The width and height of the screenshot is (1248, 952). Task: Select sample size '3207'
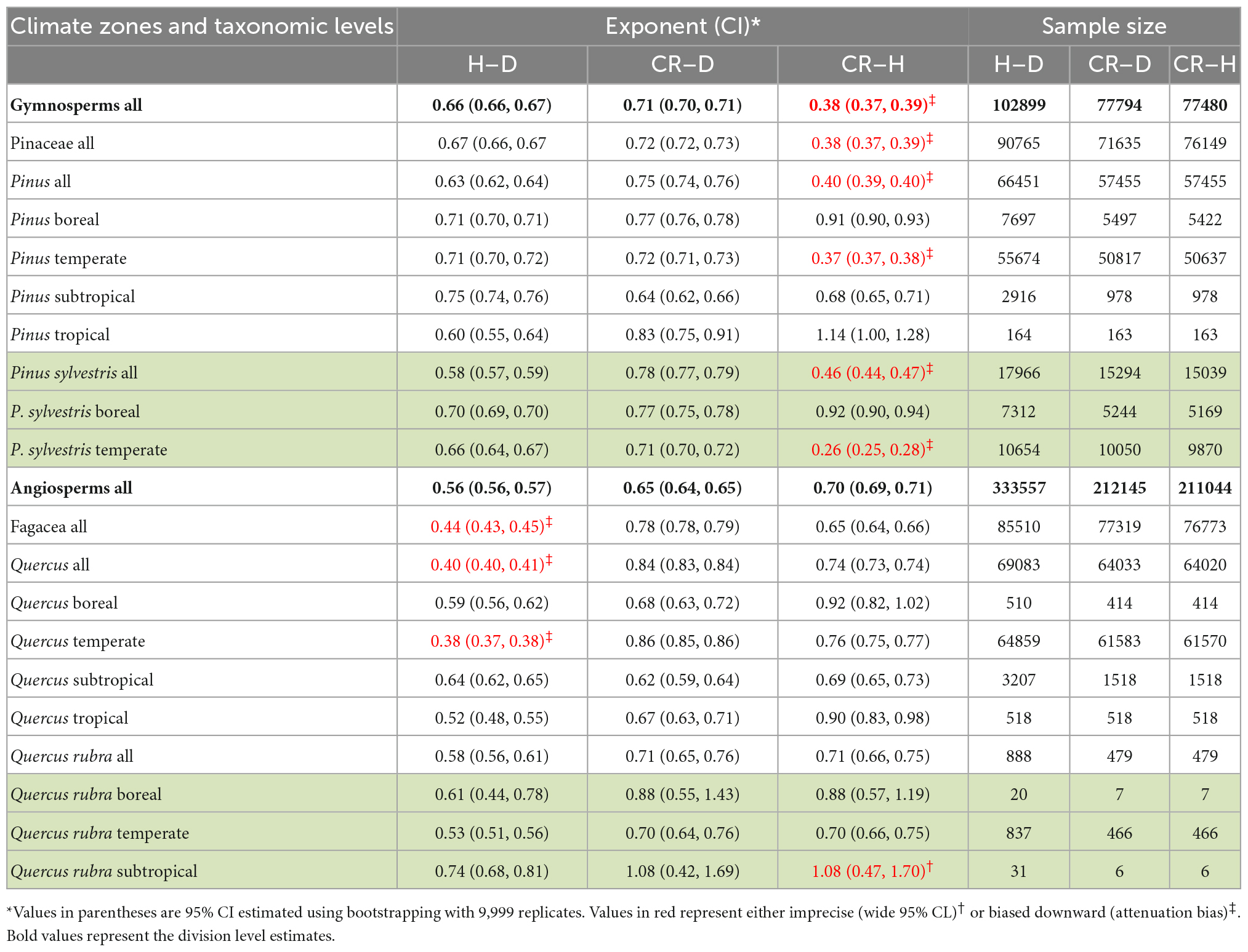click(x=1019, y=680)
